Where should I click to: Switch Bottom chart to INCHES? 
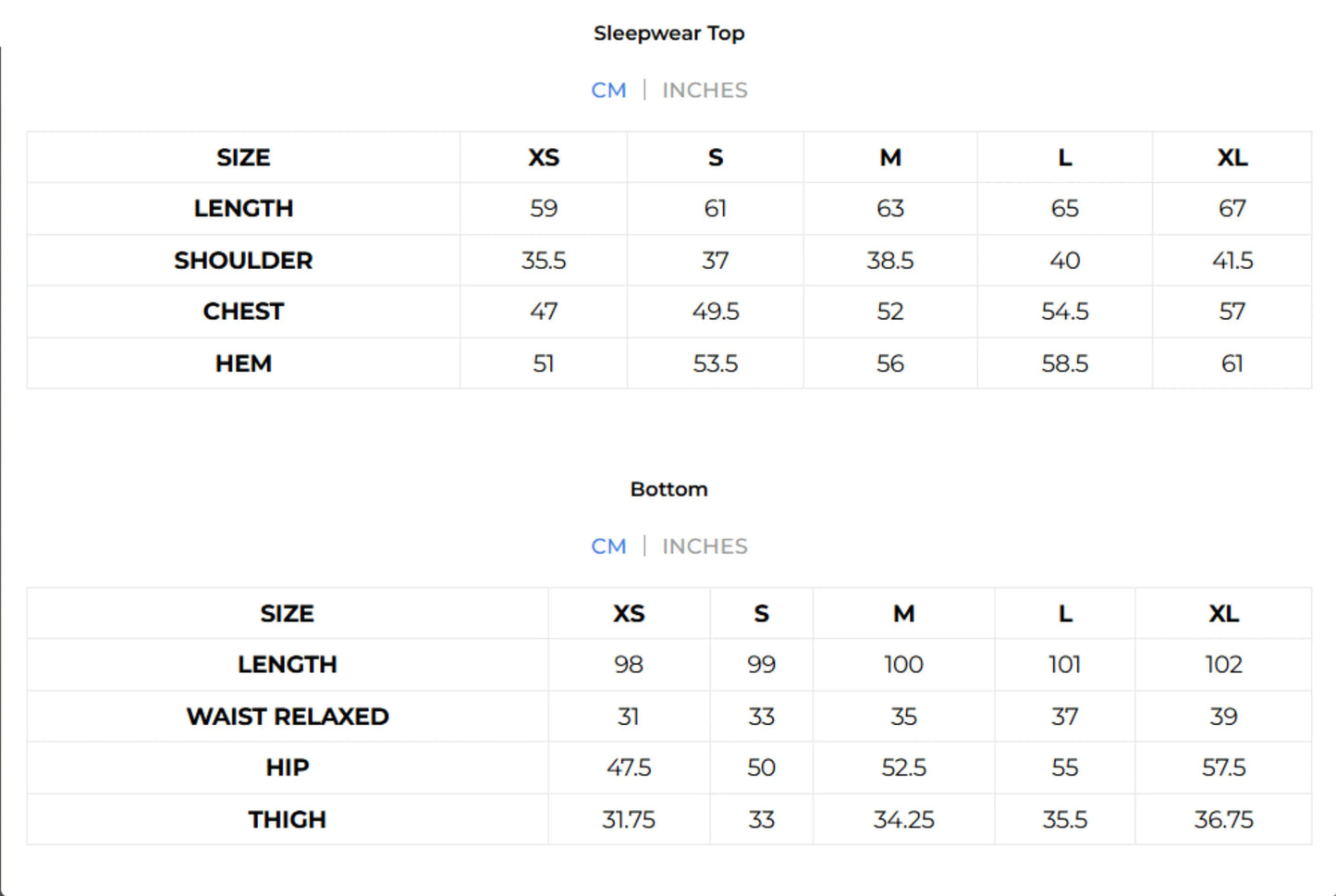pos(705,546)
